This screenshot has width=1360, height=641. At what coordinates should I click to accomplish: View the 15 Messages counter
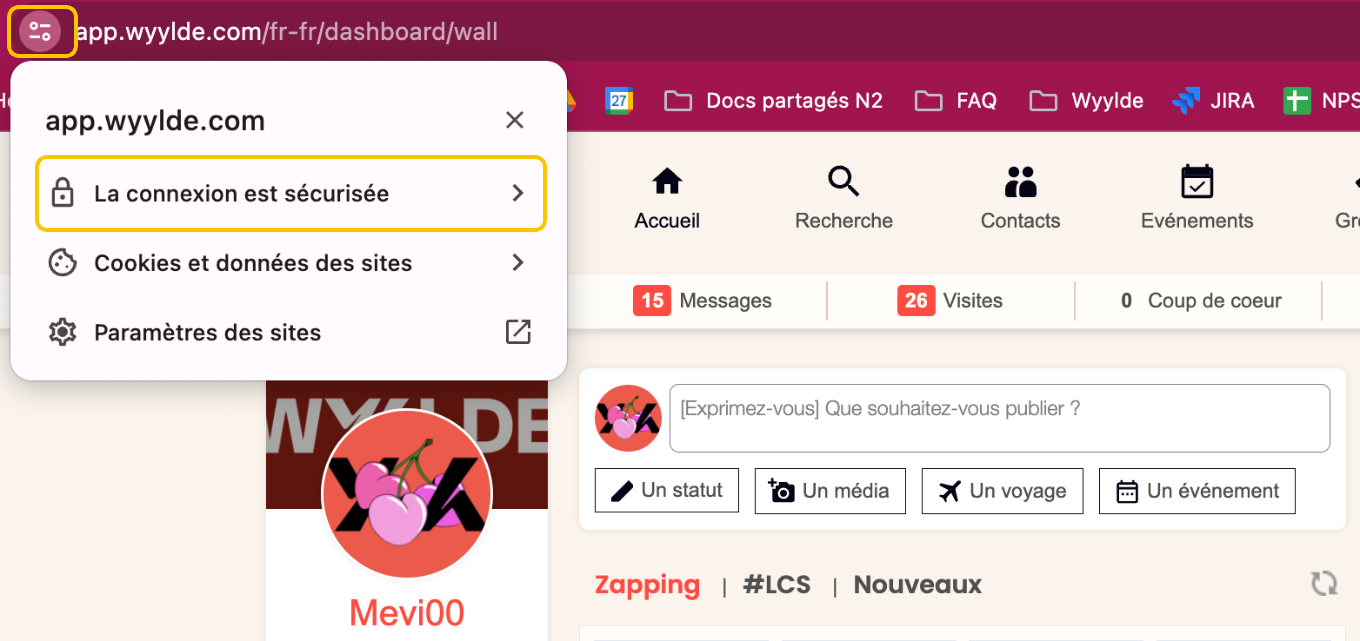pos(702,300)
